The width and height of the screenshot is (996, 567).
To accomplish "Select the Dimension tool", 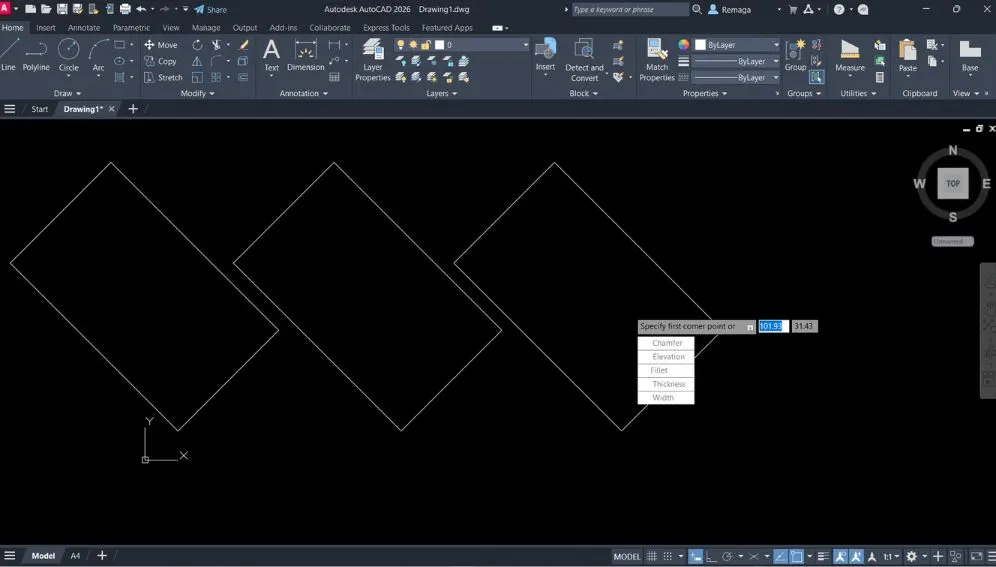I will (306, 55).
